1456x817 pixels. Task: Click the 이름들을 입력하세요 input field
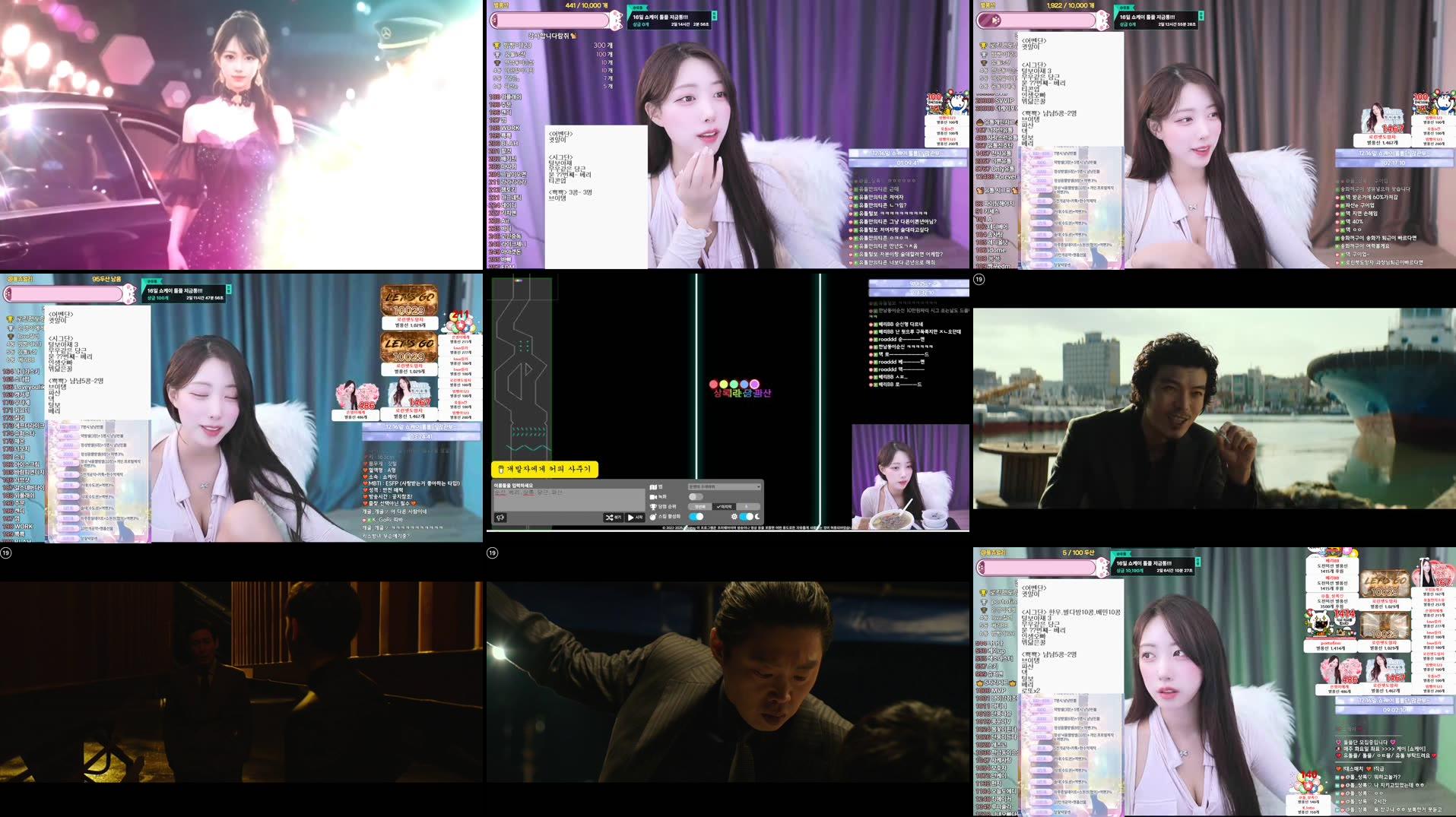coord(563,496)
